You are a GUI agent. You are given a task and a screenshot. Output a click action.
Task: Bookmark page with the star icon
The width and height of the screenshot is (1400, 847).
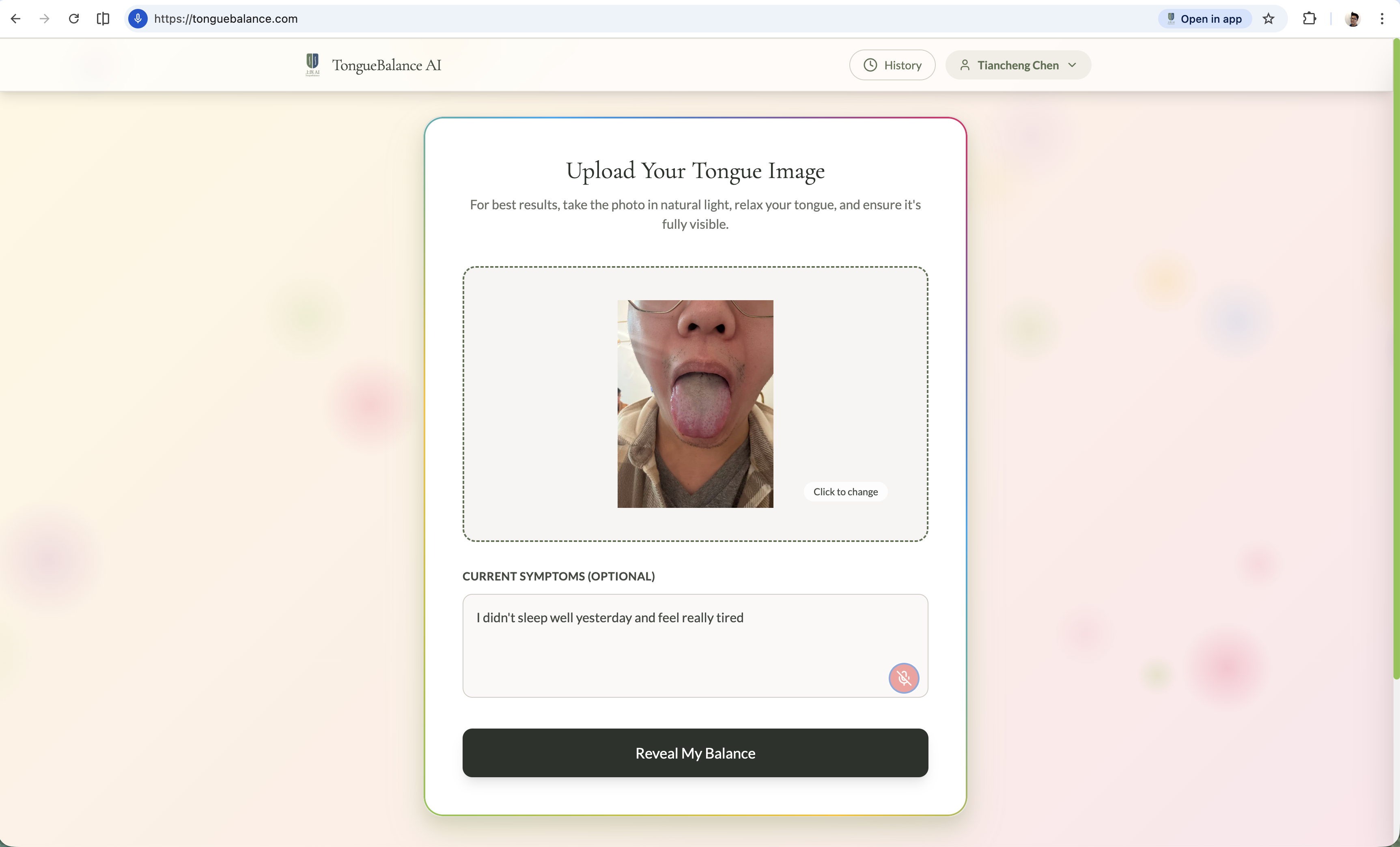[x=1268, y=19]
